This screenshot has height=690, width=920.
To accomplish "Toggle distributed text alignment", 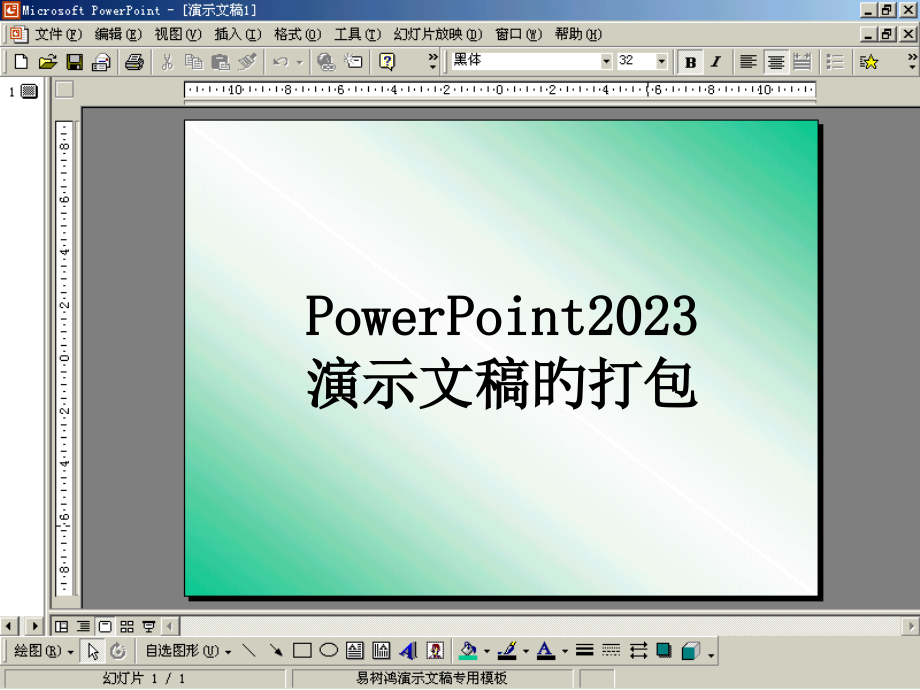I will coord(802,62).
